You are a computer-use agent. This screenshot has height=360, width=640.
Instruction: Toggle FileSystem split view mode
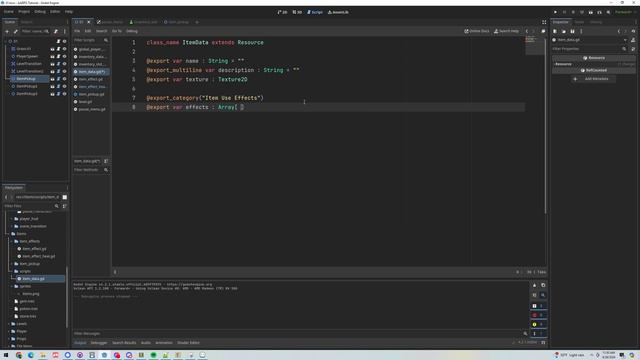64,197
